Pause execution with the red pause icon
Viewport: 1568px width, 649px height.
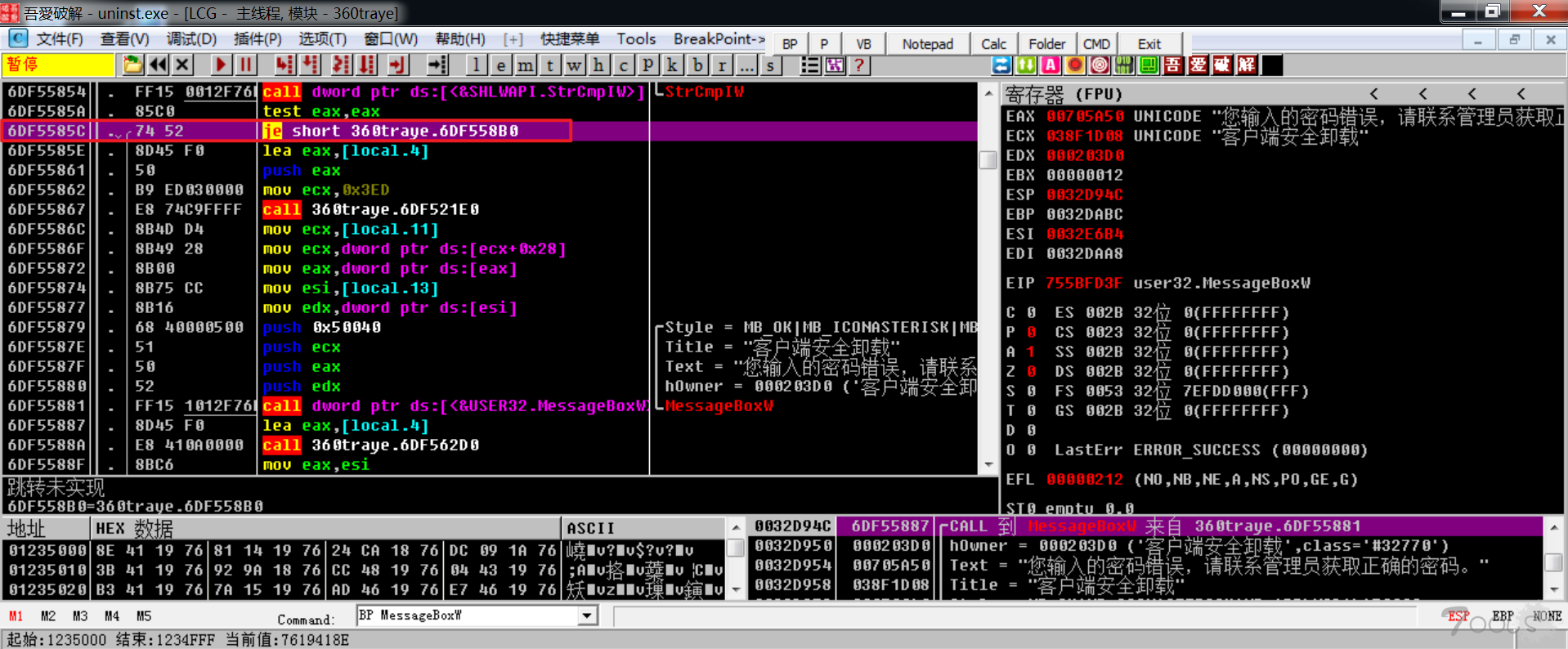click(x=246, y=65)
